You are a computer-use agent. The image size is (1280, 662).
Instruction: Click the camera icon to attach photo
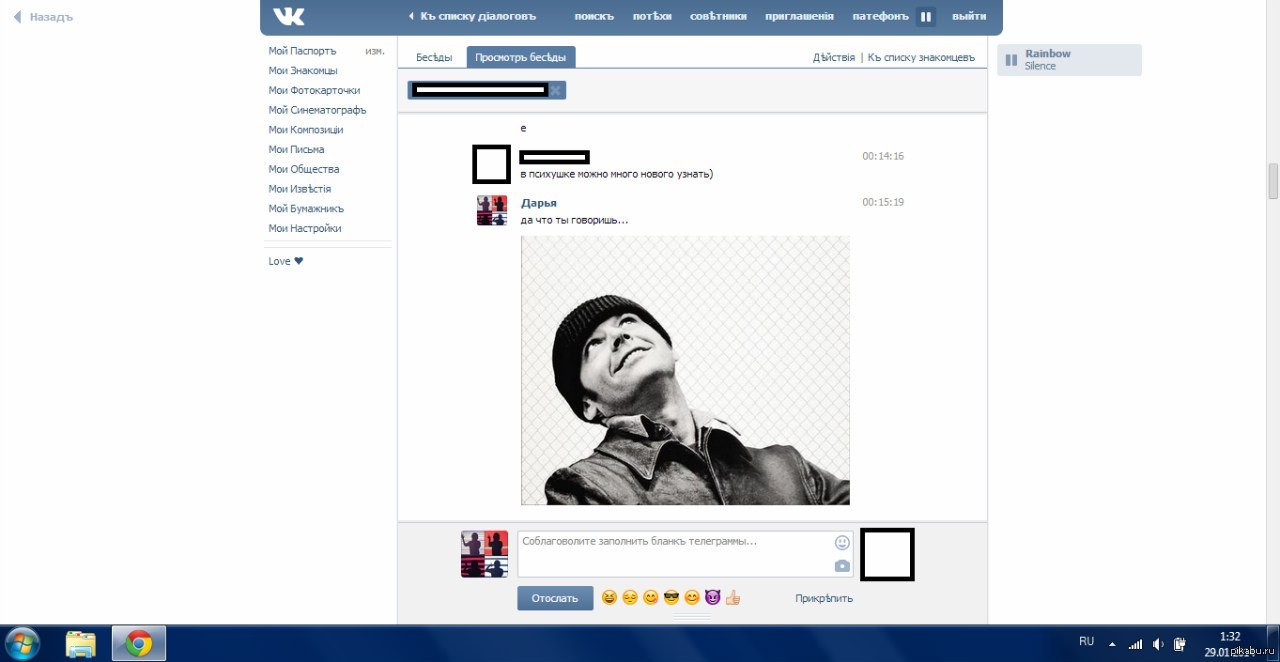(x=842, y=566)
